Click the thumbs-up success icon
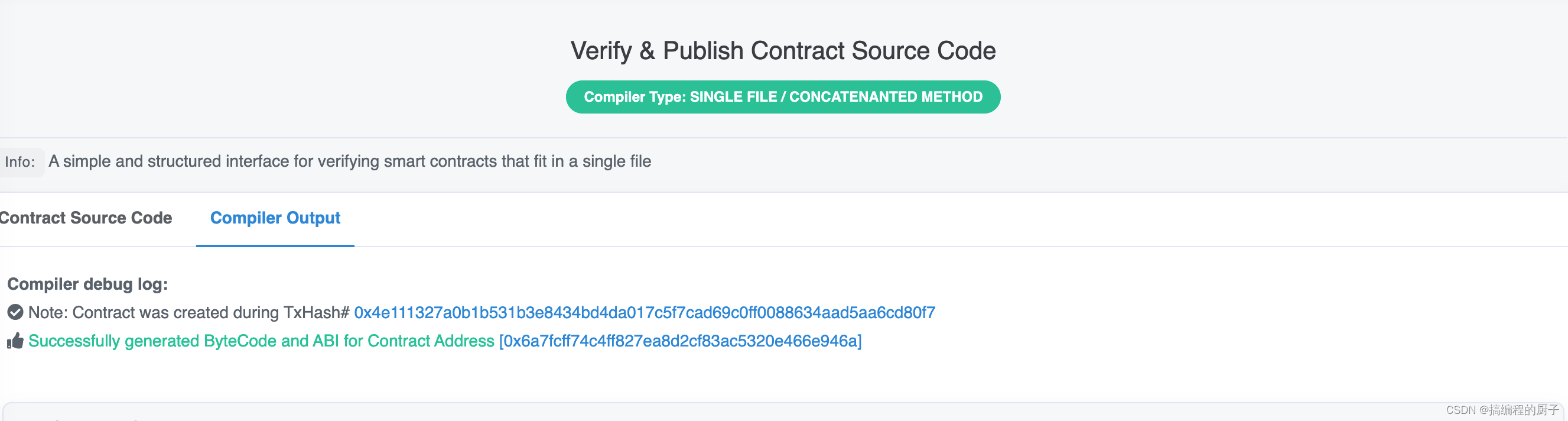 point(15,341)
